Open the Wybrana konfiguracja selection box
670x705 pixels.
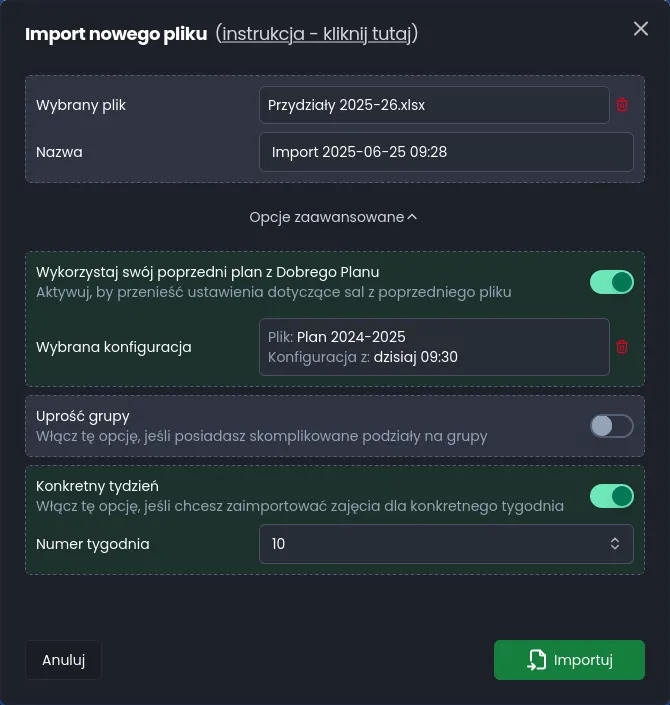pyautogui.click(x=433, y=347)
